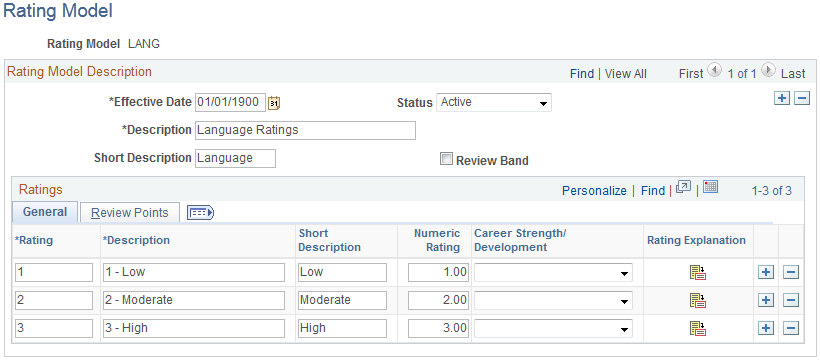The height and width of the screenshot is (360, 820).
Task: Click the Numeric Rating field 3.00
Action: (x=438, y=328)
